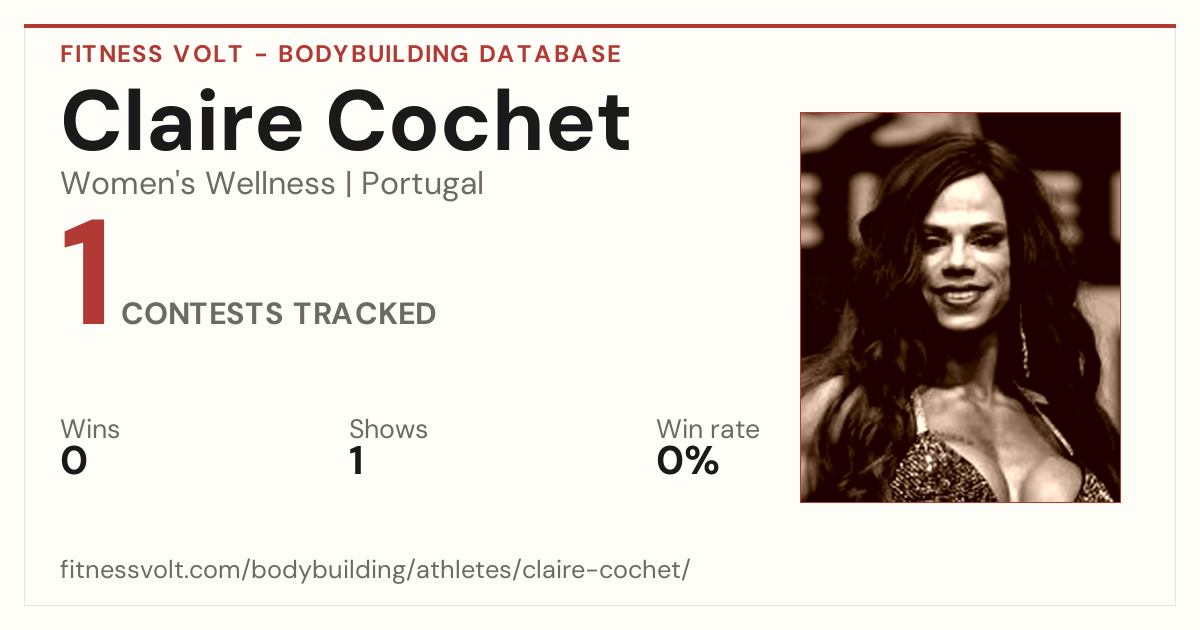Screen dimensions: 1200x630
Task: Click the Wins value 0
Action: tap(74, 461)
